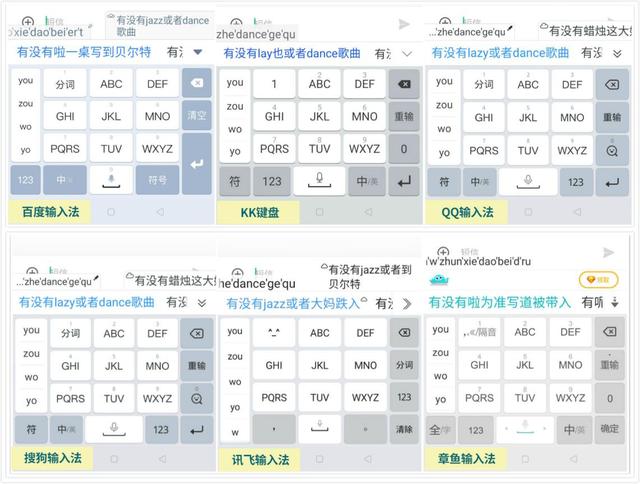This screenshot has height=484, width=640.
Task: Tap Enter arrow key on QQ keyboard
Action: click(612, 182)
